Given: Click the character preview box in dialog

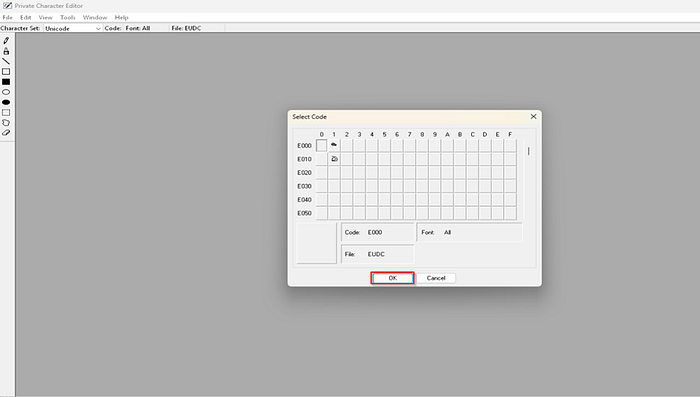Looking at the screenshot, I should coord(317,243).
